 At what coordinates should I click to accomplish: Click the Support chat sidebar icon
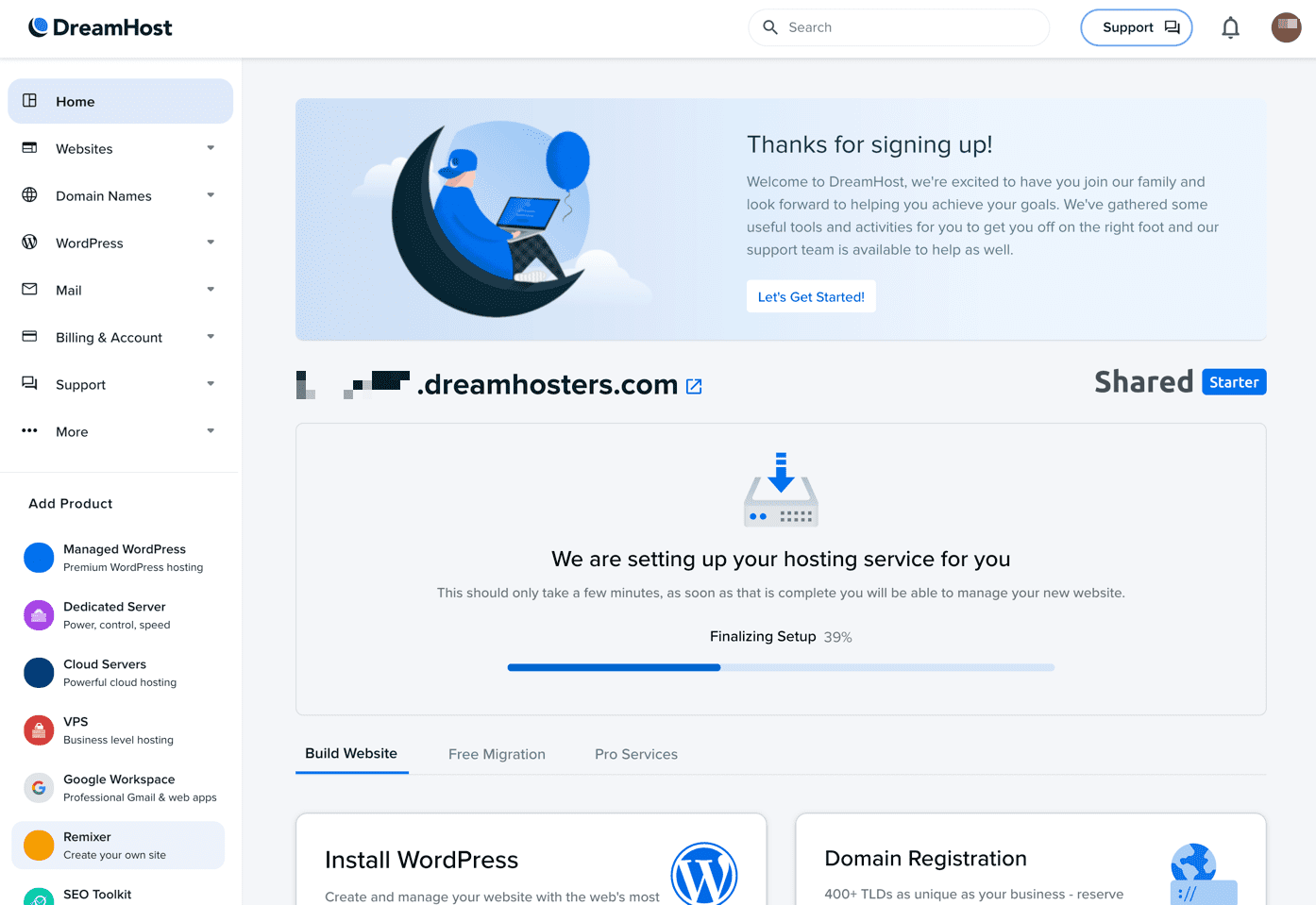29,383
